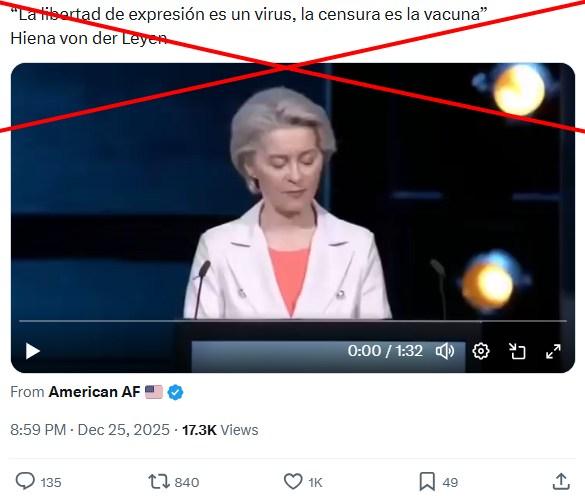The height and width of the screenshot is (496, 585).
Task: Open the 8:59 PM timestamp link
Action: click(x=38, y=430)
